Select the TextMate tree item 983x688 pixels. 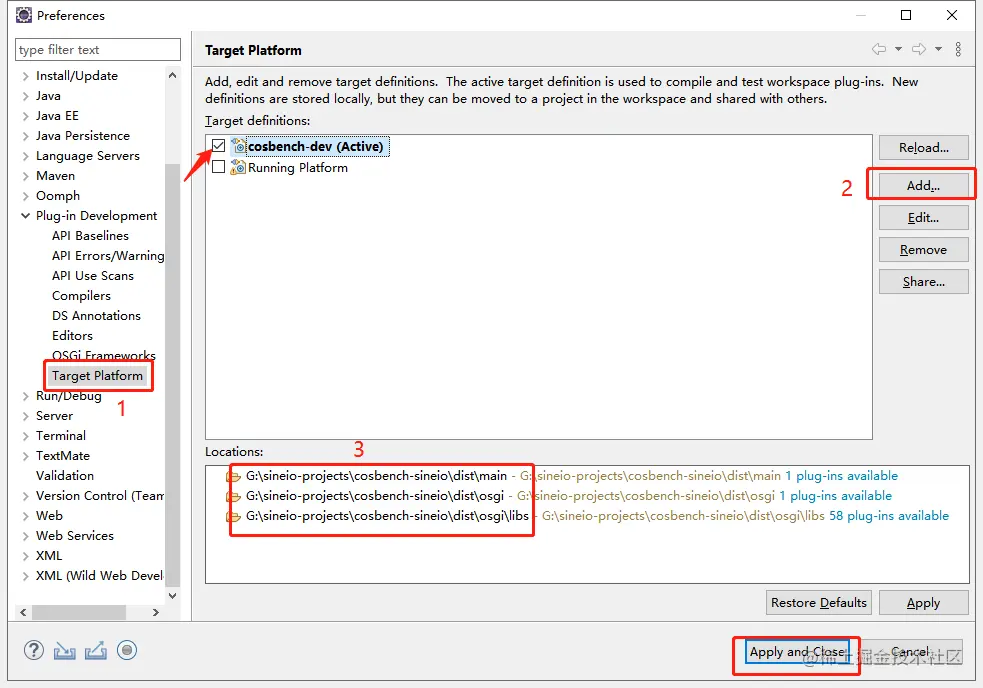(x=63, y=456)
